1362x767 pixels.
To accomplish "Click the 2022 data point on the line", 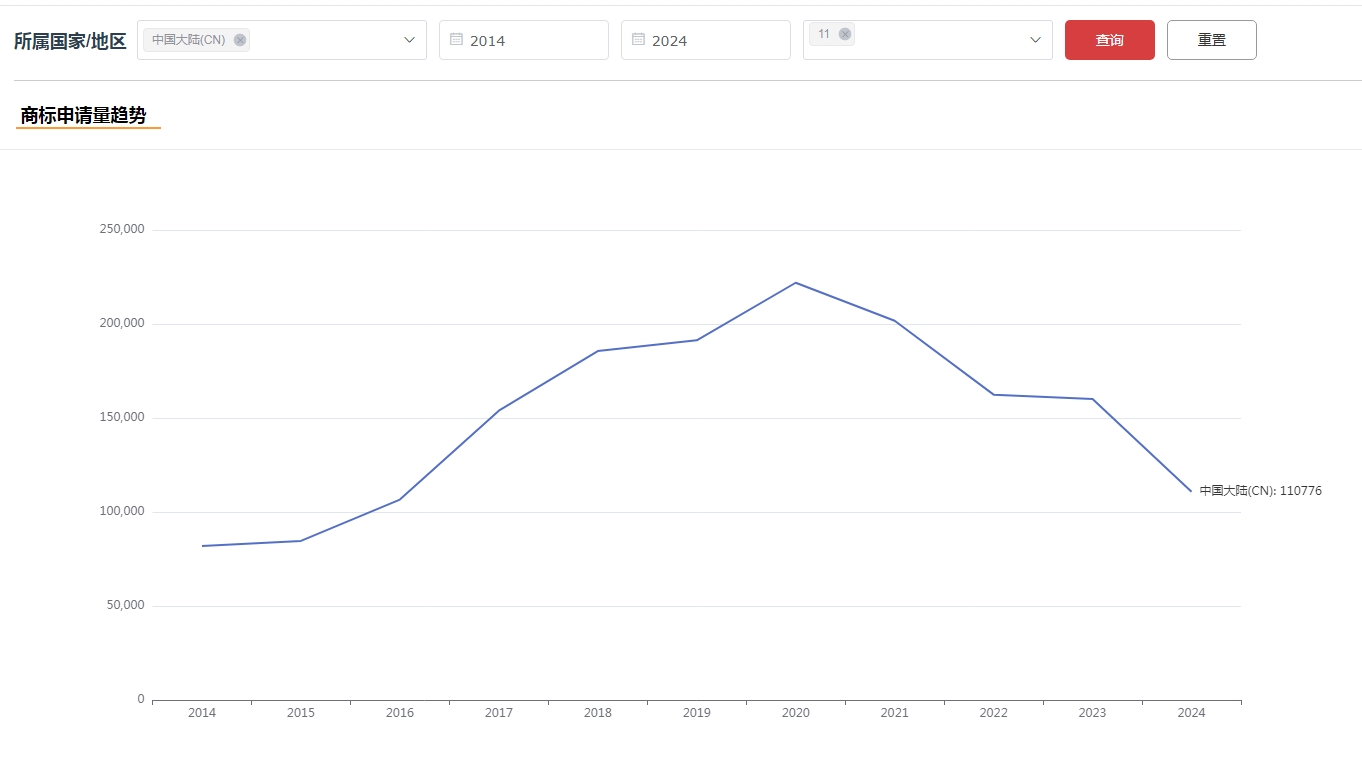I will [x=994, y=395].
